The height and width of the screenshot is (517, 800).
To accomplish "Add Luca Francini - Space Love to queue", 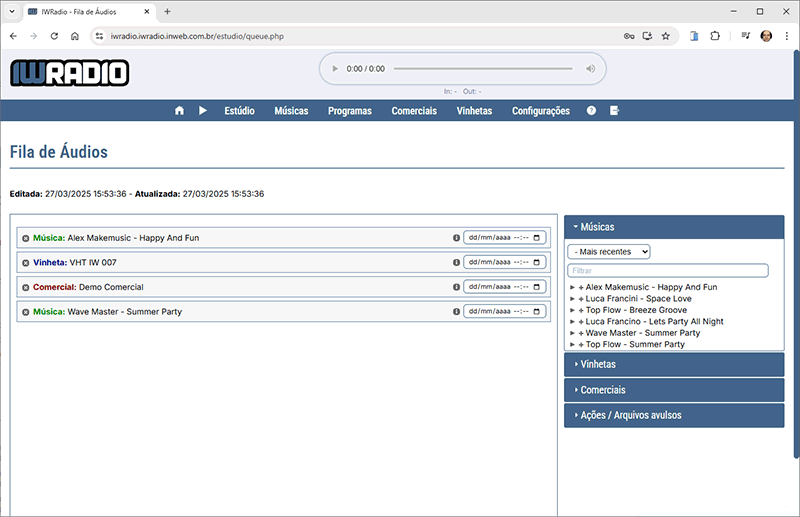I will click(581, 299).
